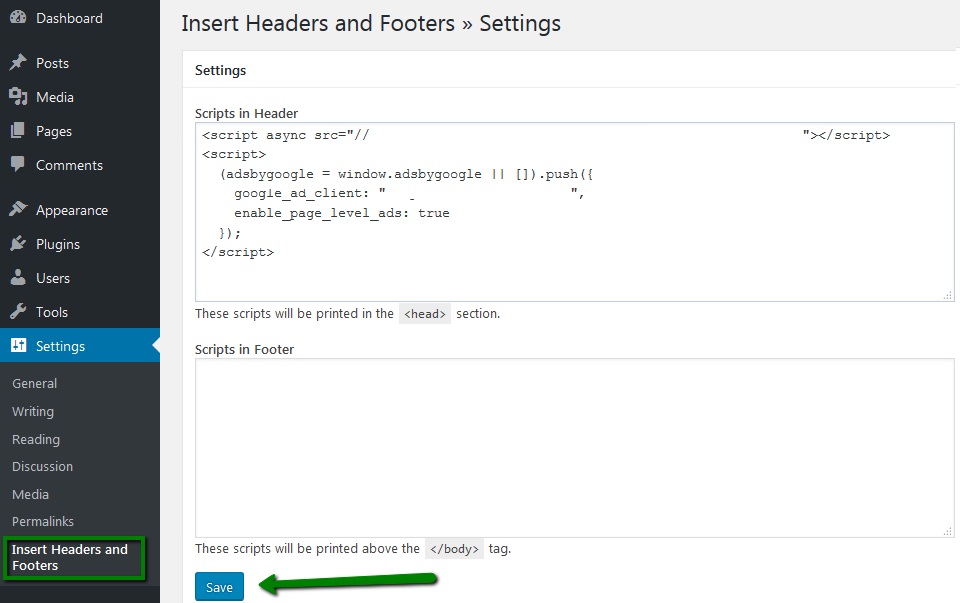960x603 pixels.
Task: Open General settings submenu link
Action: 35,384
